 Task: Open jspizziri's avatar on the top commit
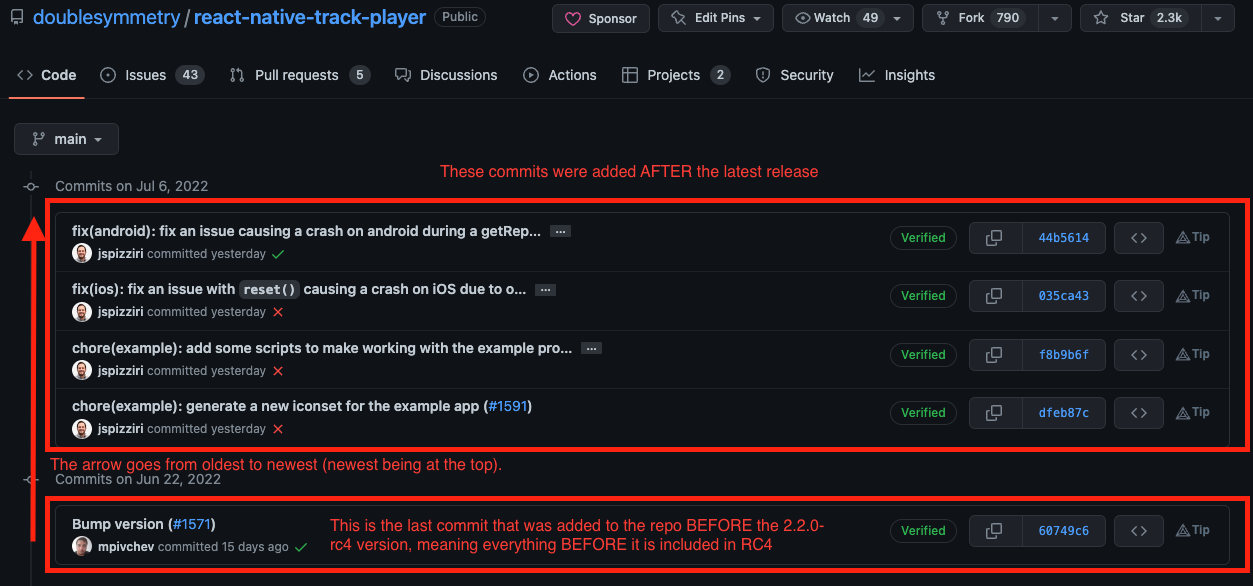[x=81, y=253]
